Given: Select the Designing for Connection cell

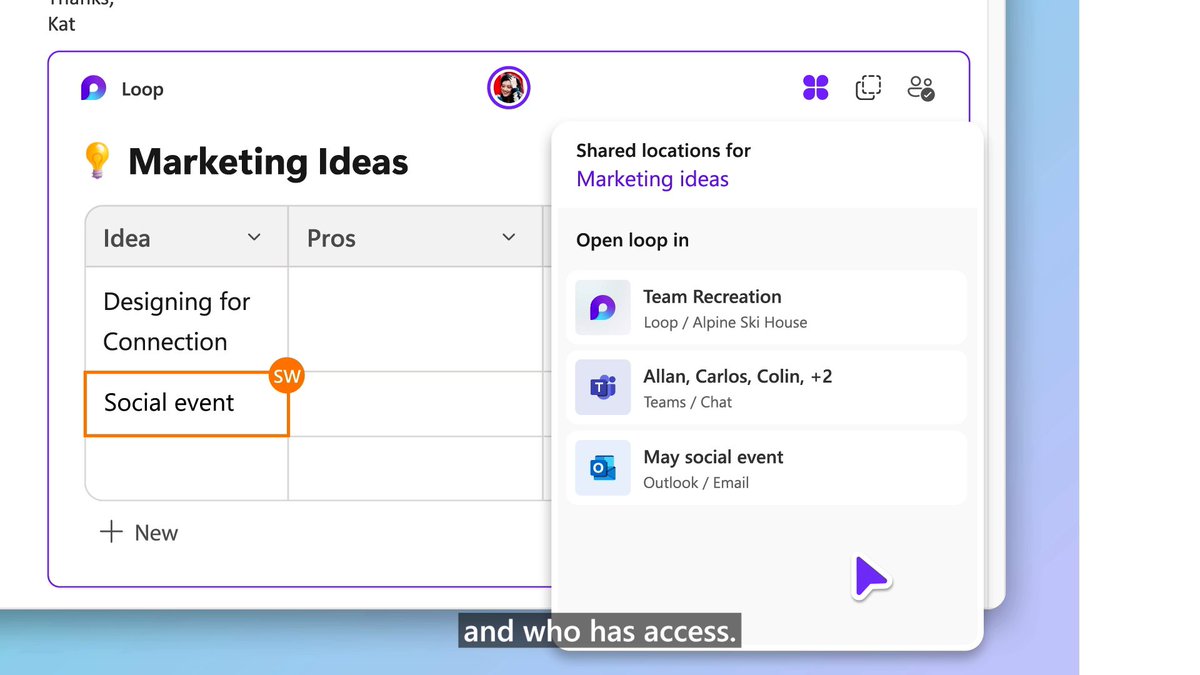Looking at the screenshot, I should 187,320.
